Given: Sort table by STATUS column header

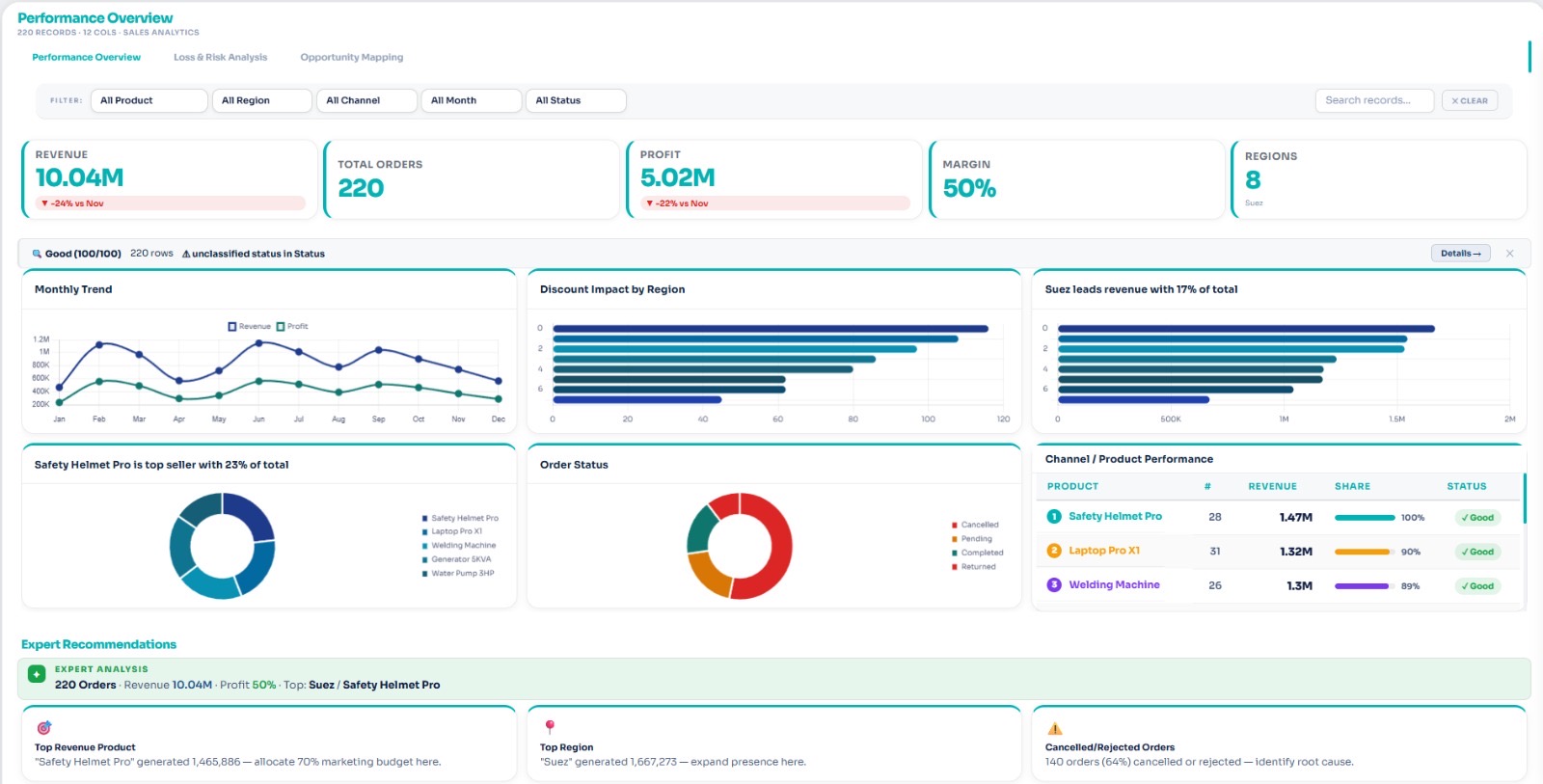Looking at the screenshot, I should pos(1466,486).
